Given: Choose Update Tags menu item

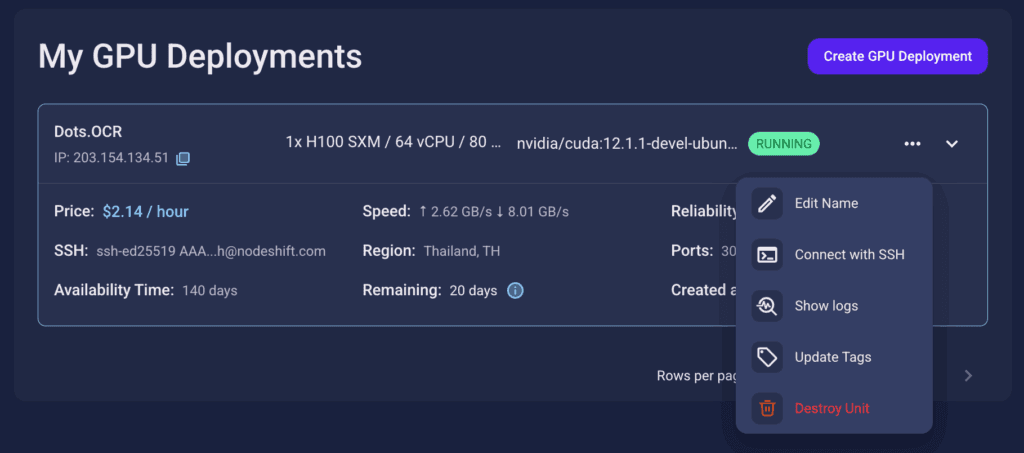Looking at the screenshot, I should (834, 357).
